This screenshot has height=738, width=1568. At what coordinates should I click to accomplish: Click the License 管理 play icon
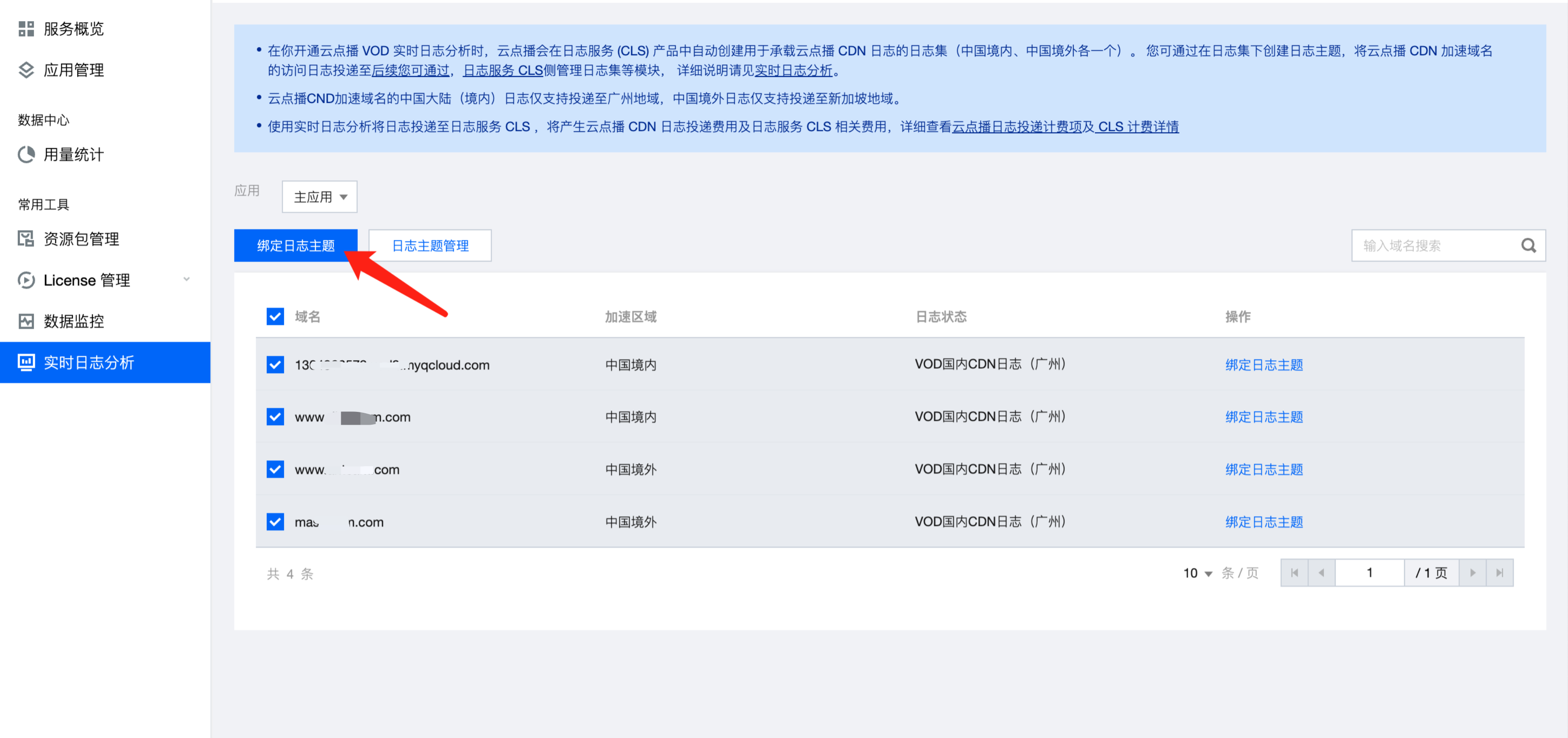[26, 280]
